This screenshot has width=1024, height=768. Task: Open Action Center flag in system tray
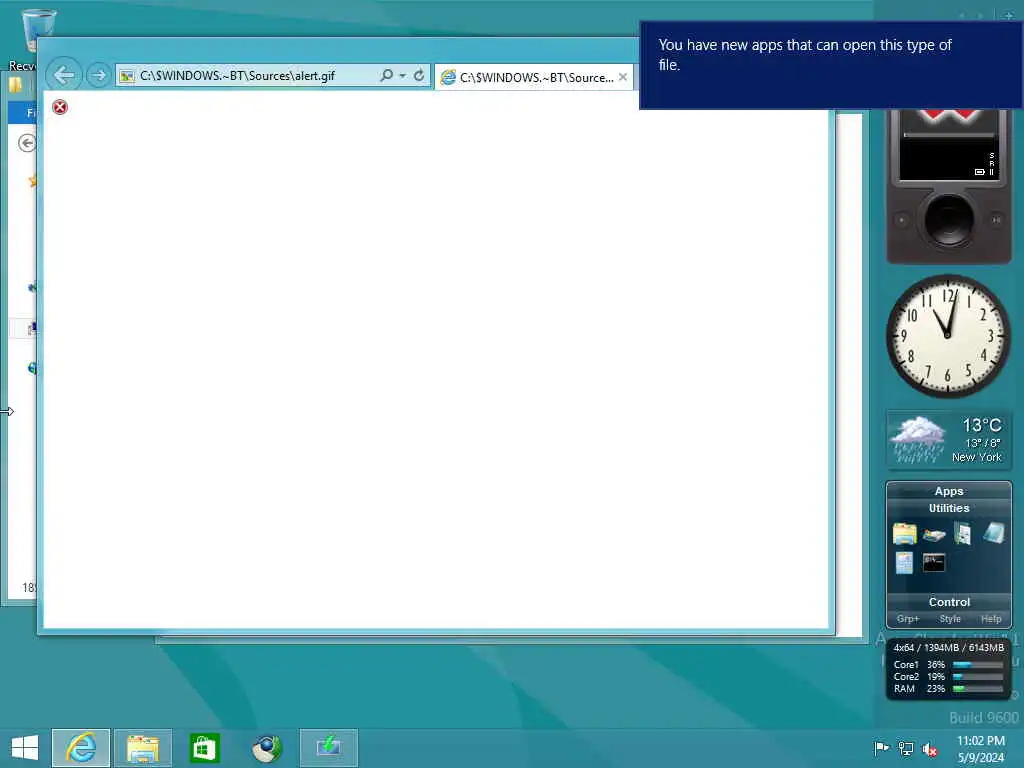coord(881,749)
